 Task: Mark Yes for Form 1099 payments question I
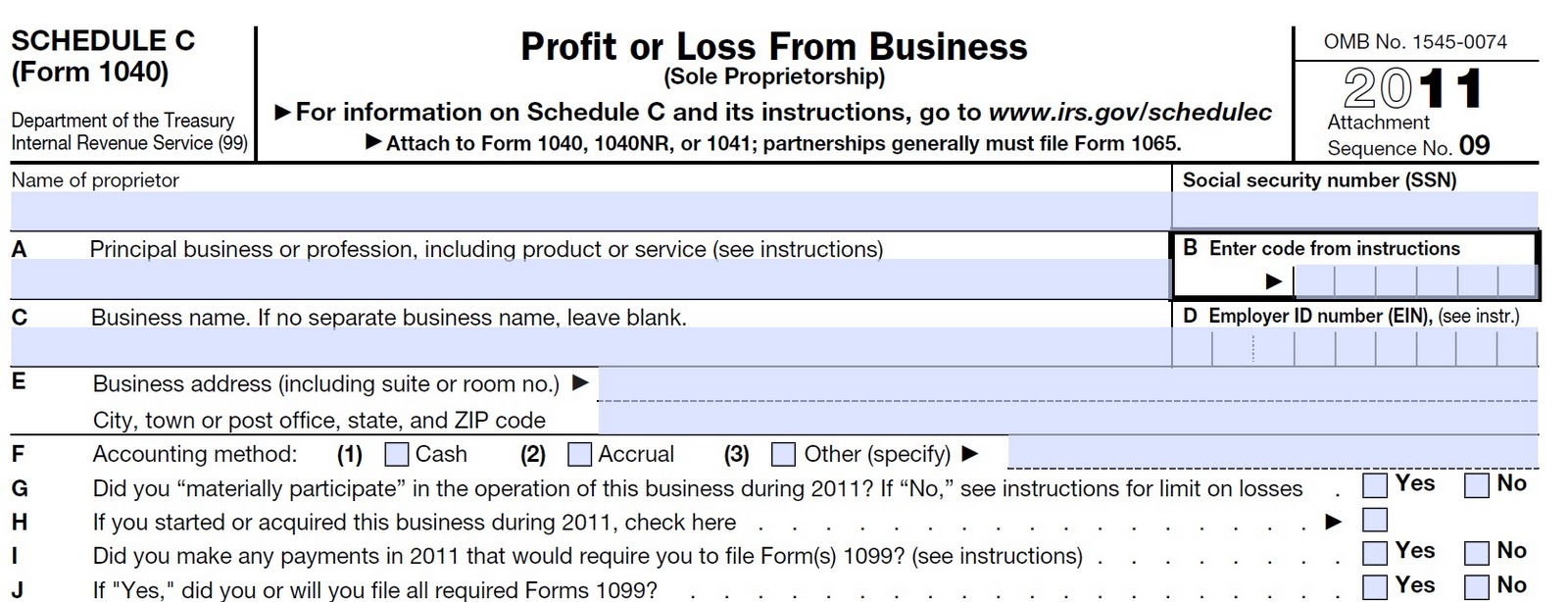coord(1375,553)
